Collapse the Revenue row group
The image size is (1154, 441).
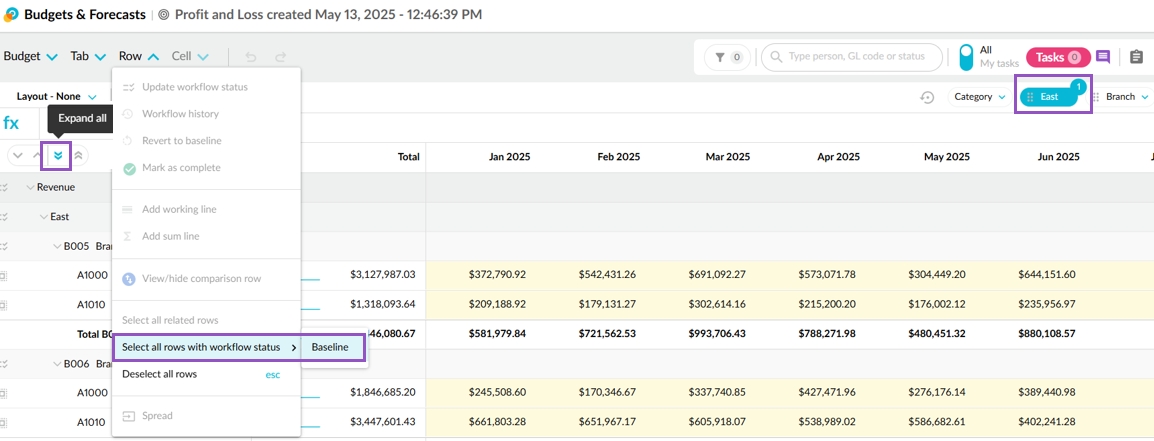[31, 187]
